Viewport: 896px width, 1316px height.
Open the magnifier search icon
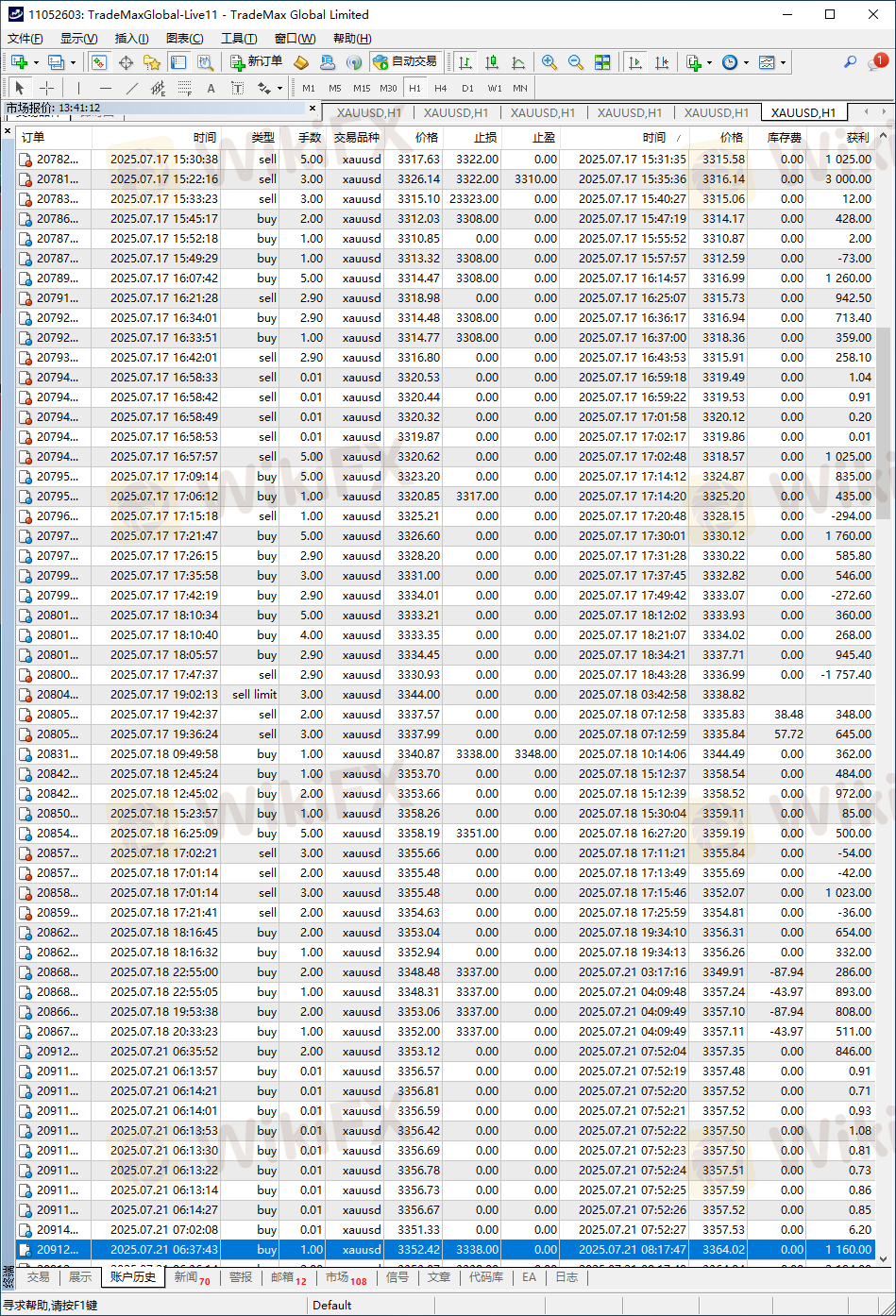click(850, 62)
